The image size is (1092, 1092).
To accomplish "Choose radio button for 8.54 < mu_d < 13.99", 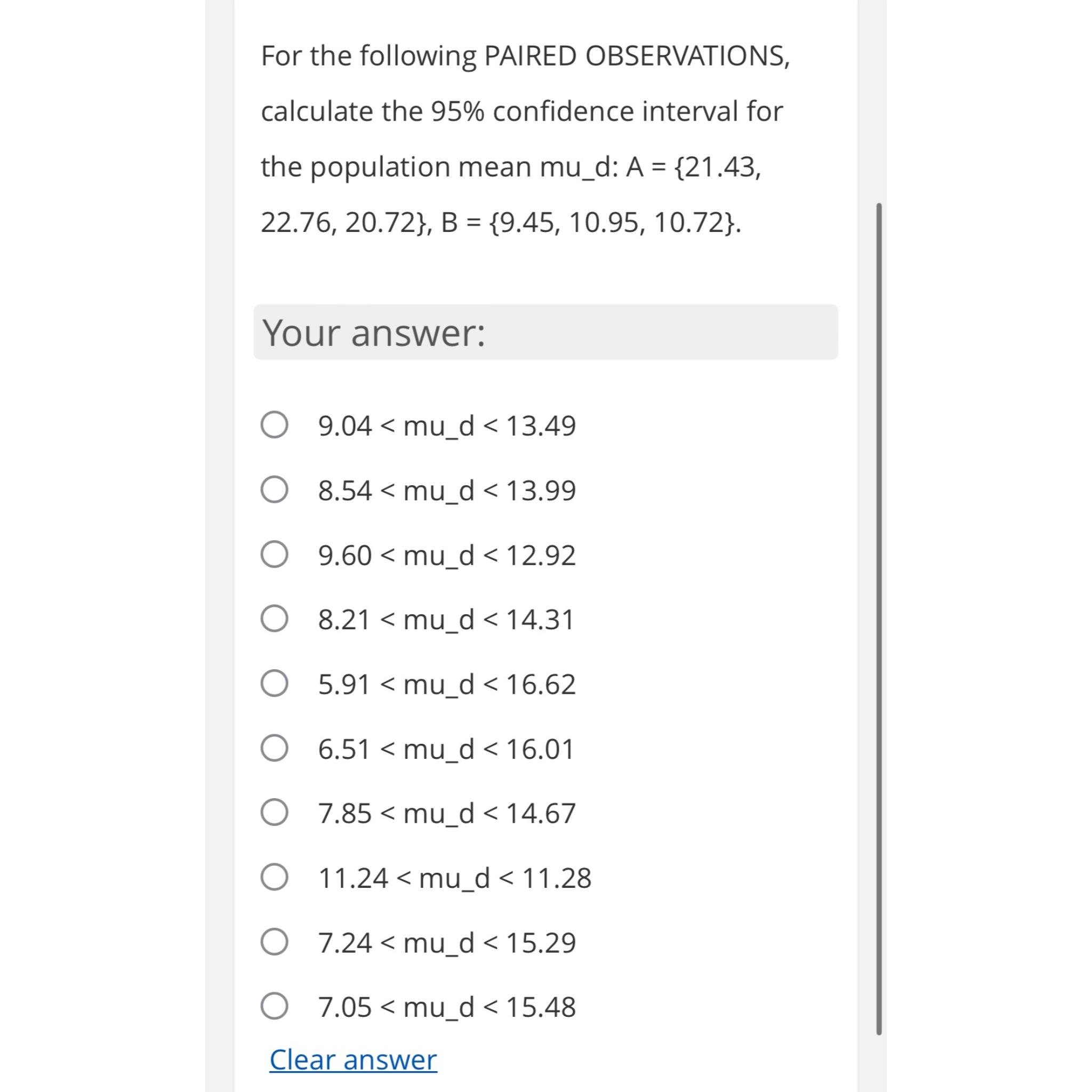I will pyautogui.click(x=275, y=489).
